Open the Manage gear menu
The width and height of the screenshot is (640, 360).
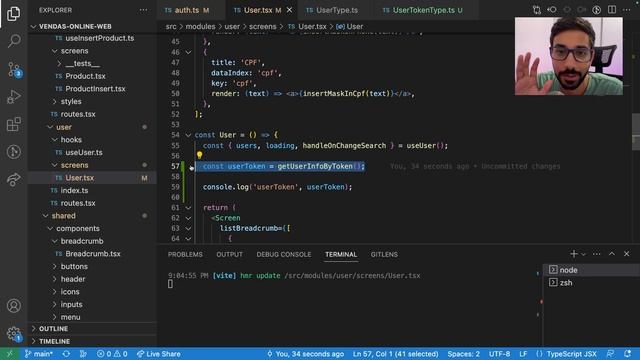click(13, 334)
